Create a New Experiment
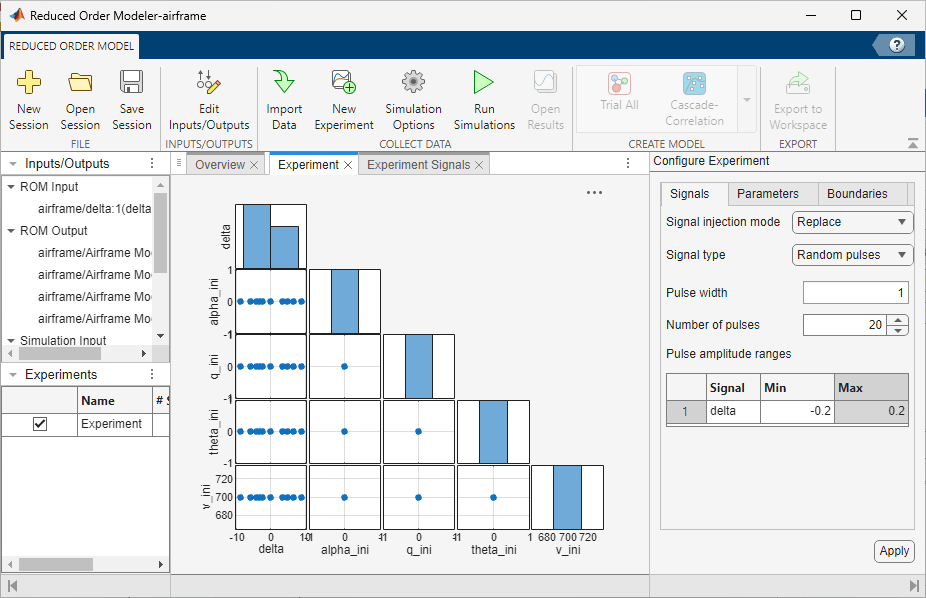Screen dimensions: 926x598 (343, 97)
